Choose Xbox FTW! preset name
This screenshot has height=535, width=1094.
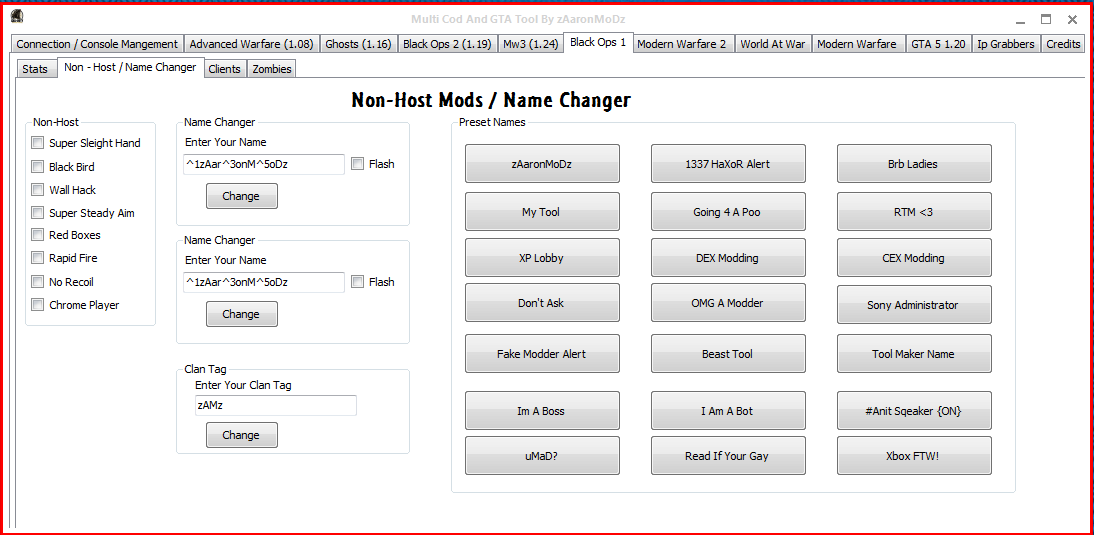(x=914, y=455)
